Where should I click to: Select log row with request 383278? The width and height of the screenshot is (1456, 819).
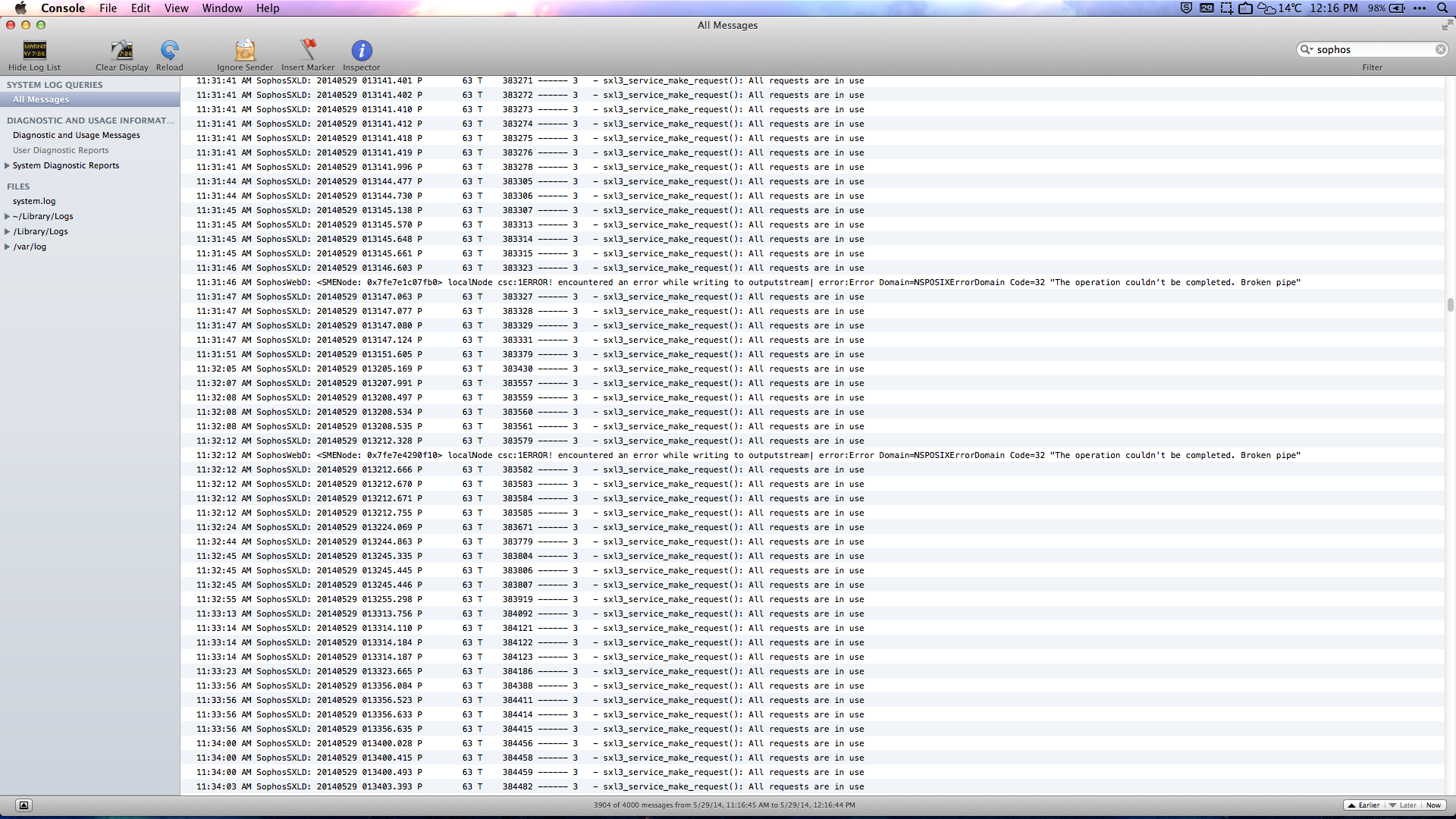tap(812, 167)
